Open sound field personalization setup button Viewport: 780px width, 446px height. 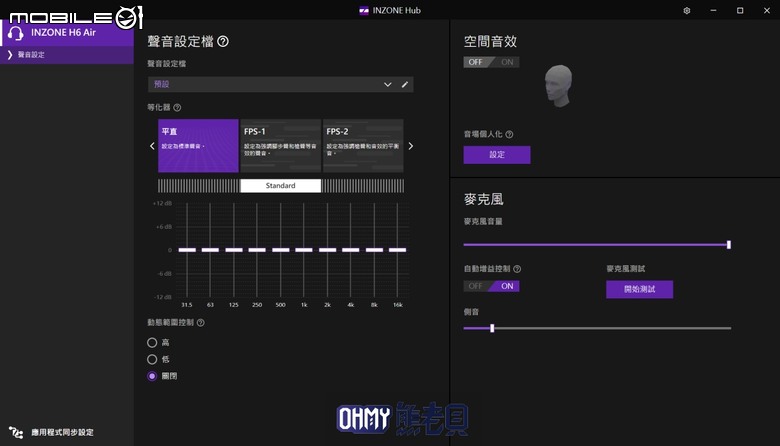coord(496,155)
